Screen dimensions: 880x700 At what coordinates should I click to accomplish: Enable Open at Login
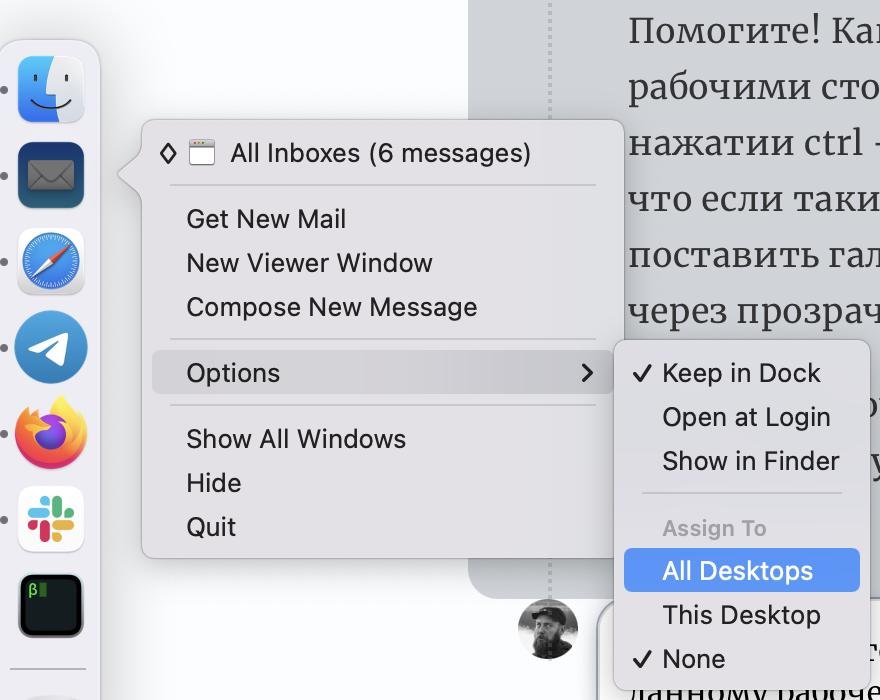point(746,417)
